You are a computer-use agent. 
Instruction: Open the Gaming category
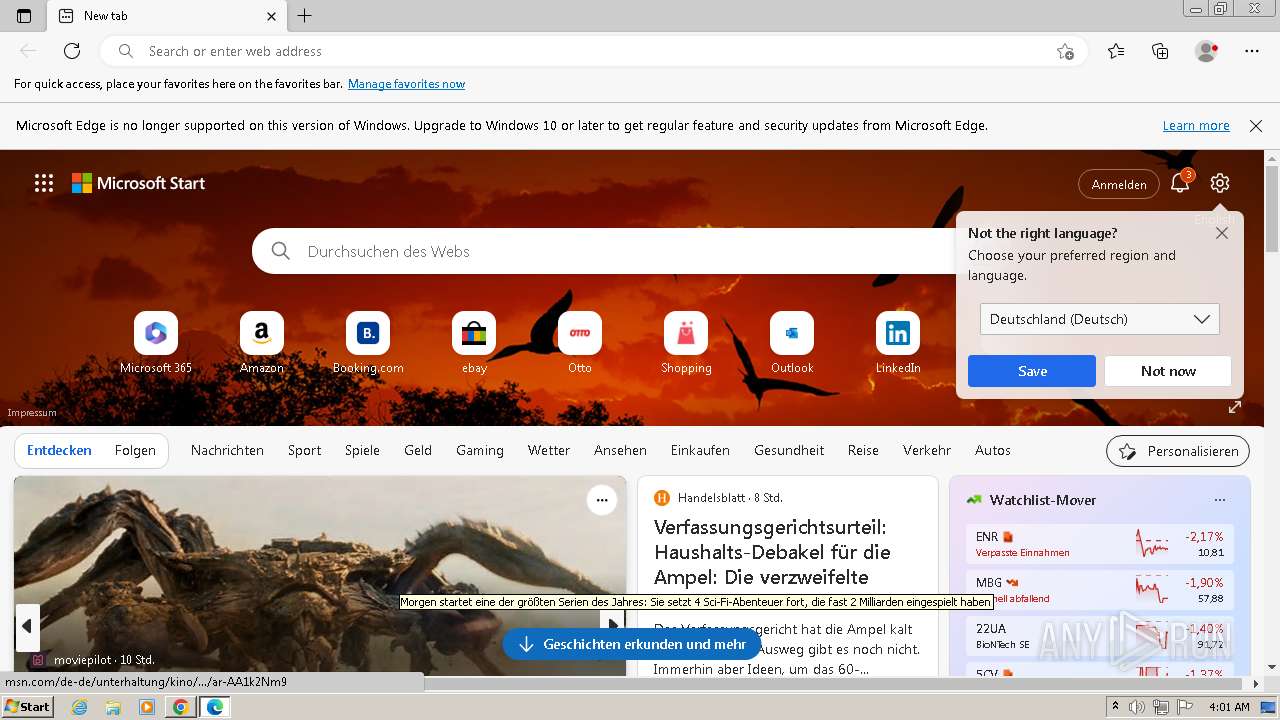[480, 450]
